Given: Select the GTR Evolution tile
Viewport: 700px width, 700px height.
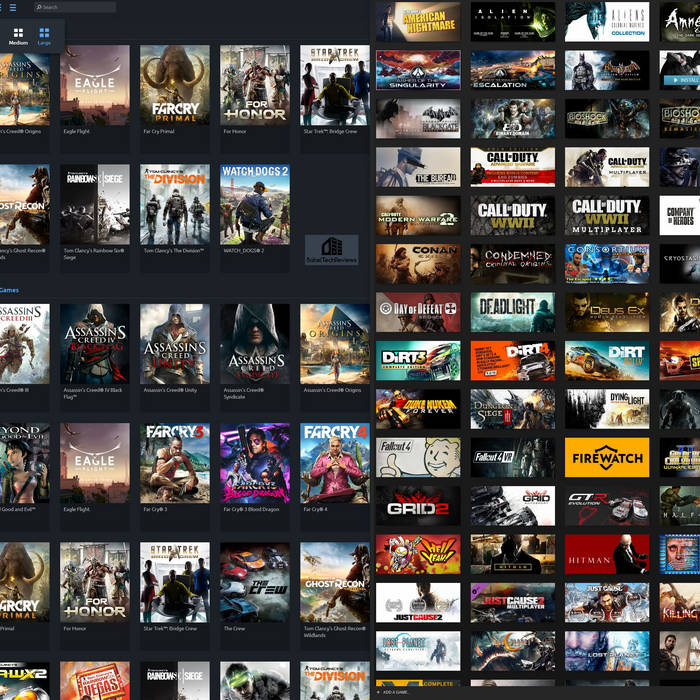Looking at the screenshot, I should [607, 506].
